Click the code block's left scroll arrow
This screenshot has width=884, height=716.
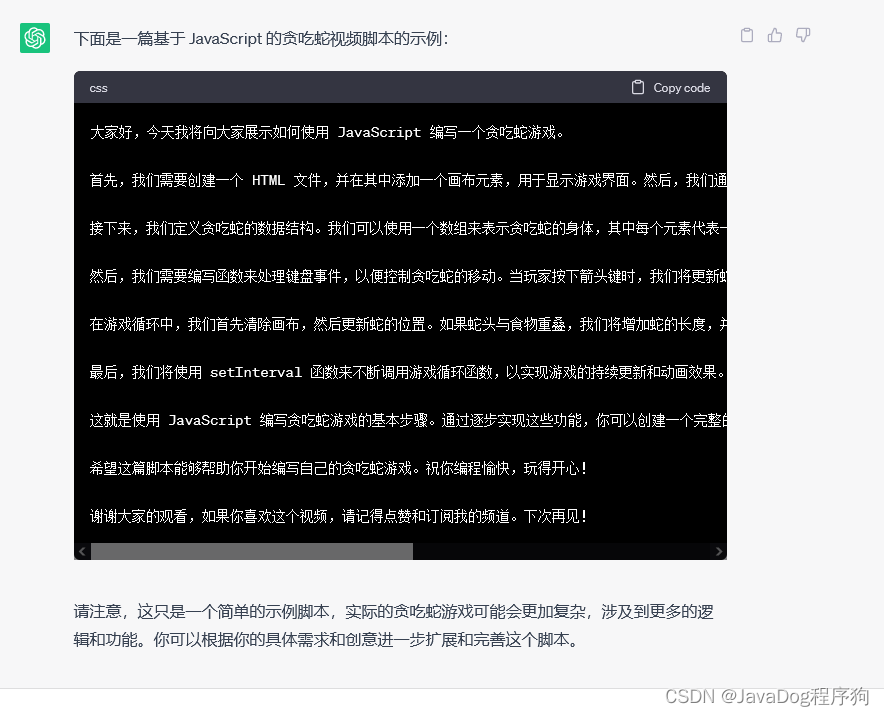[x=82, y=551]
